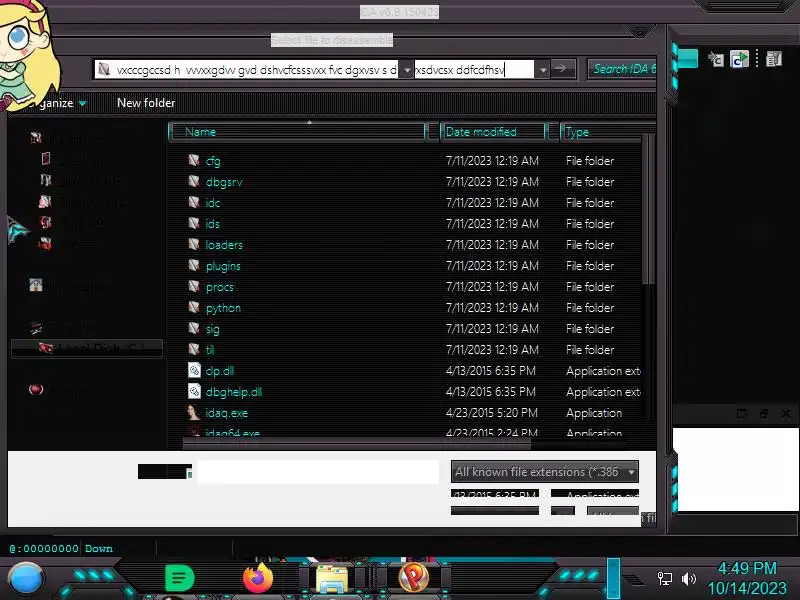Image resolution: width=800 pixels, height=600 pixels.
Task: Click the Start orb button
Action: click(x=25, y=579)
